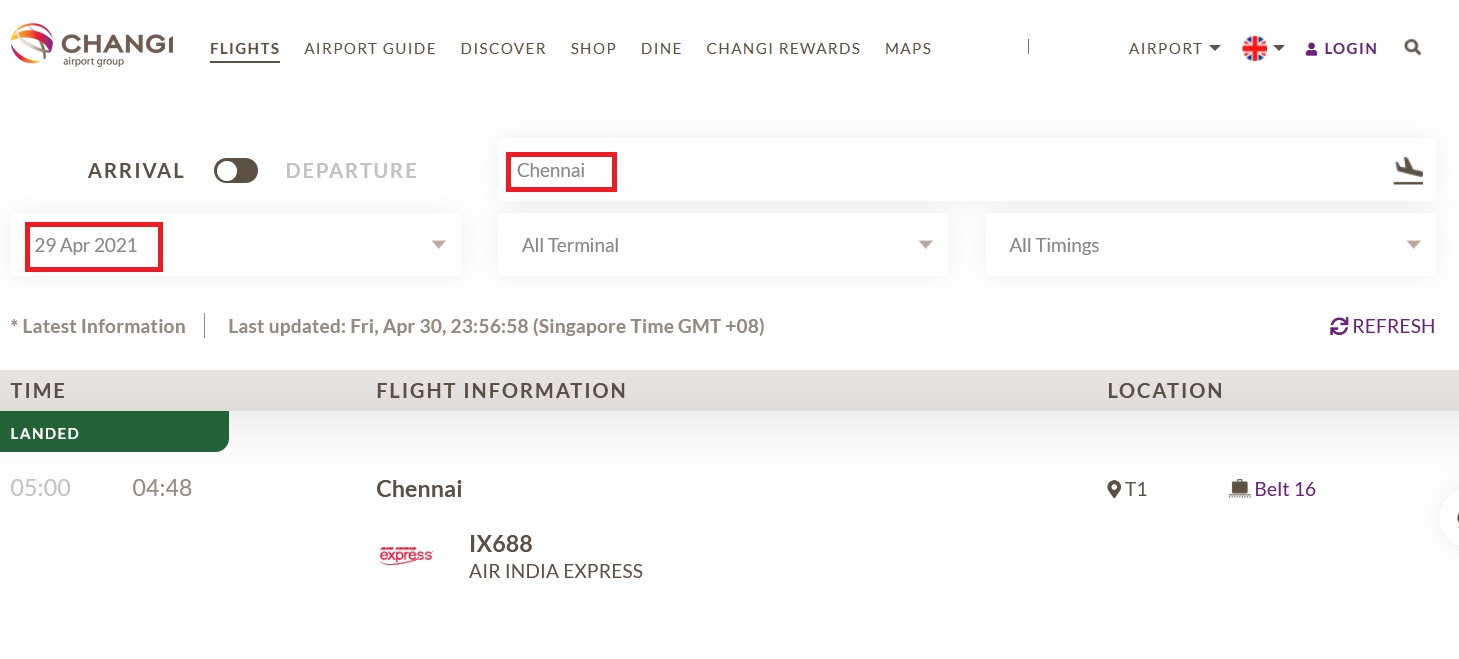Select the DEPARTURE label
This screenshot has width=1459, height=659.
pyautogui.click(x=352, y=171)
